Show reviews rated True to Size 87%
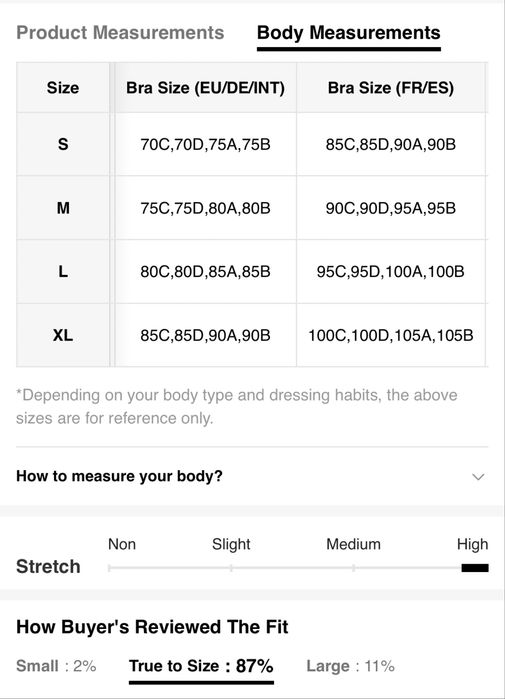 click(201, 666)
